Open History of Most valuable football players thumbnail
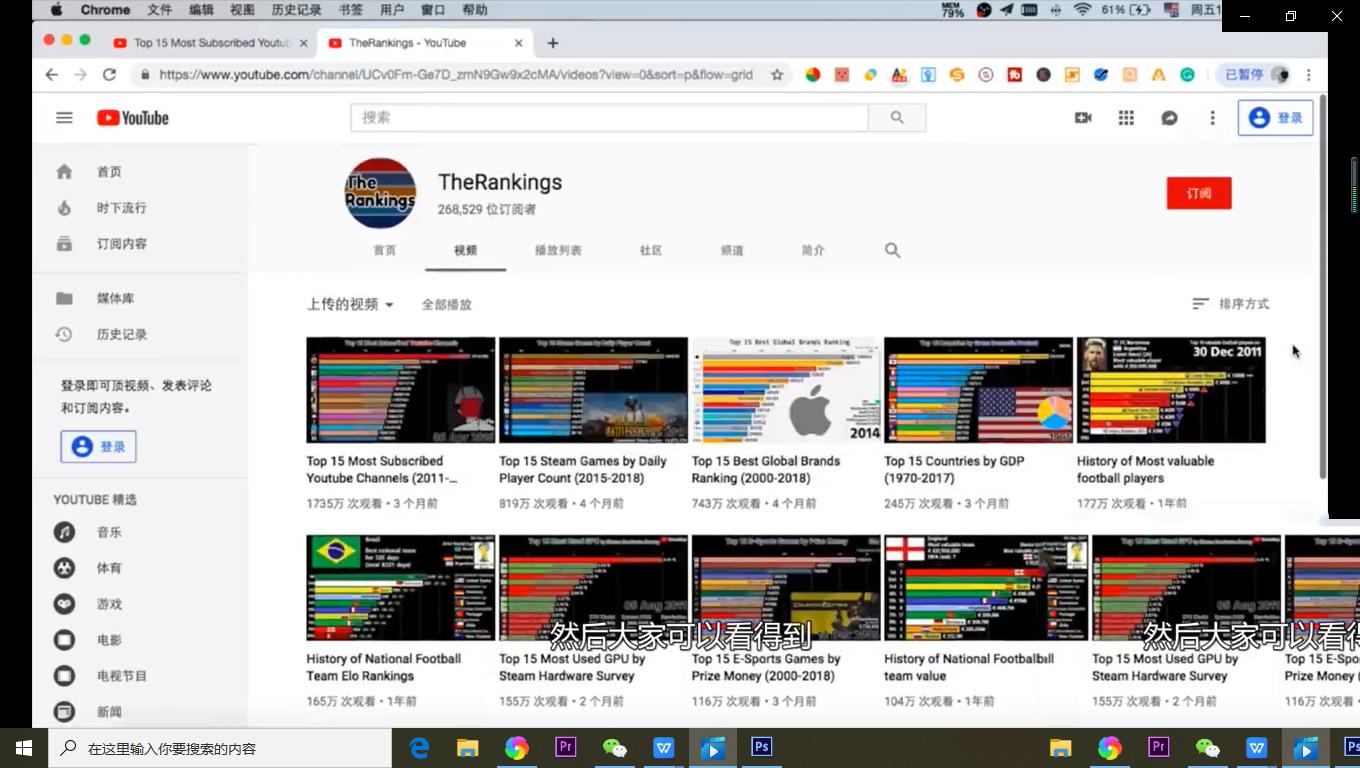1360x768 pixels. point(1171,390)
